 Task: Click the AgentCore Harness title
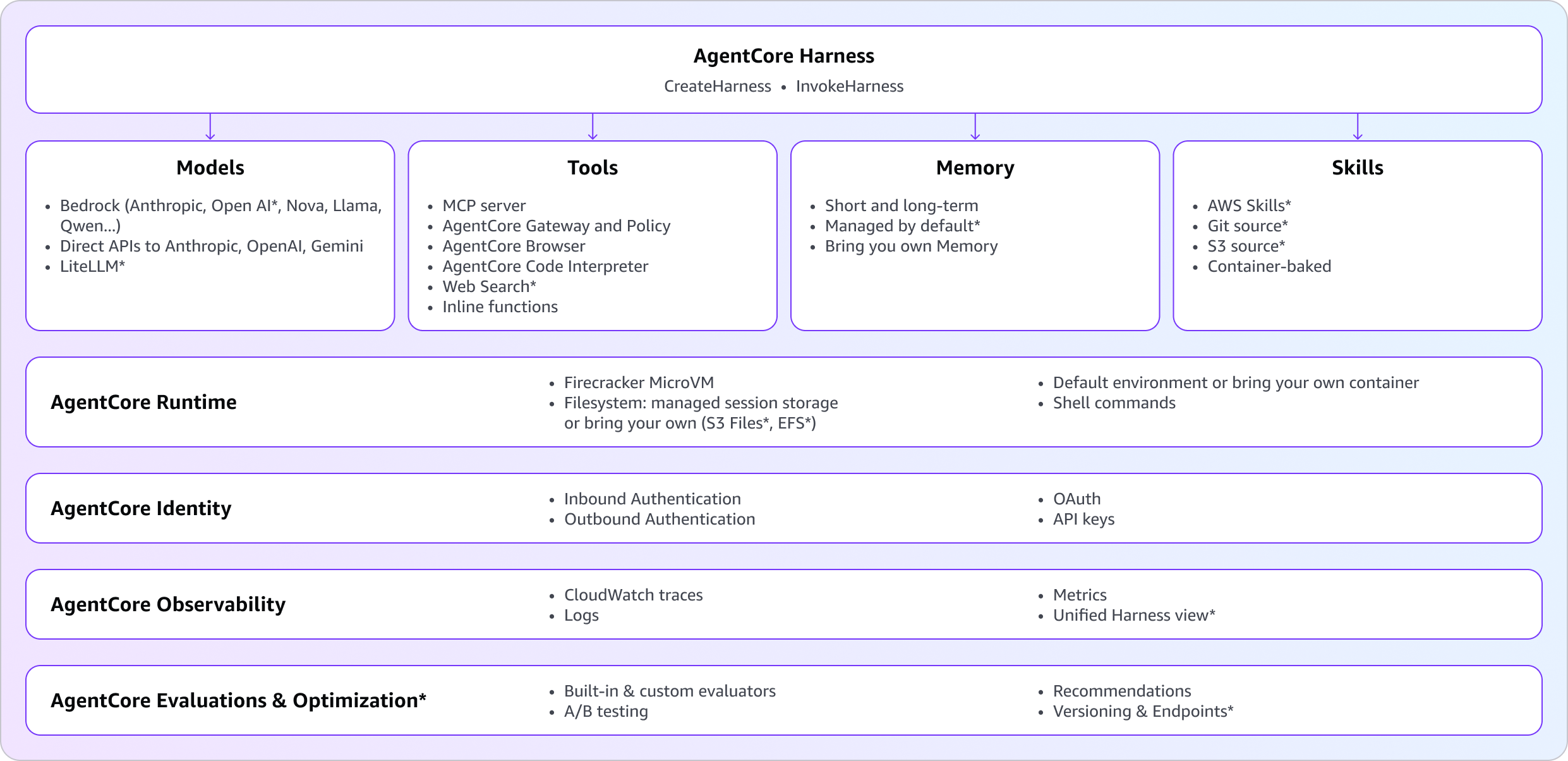(783, 56)
